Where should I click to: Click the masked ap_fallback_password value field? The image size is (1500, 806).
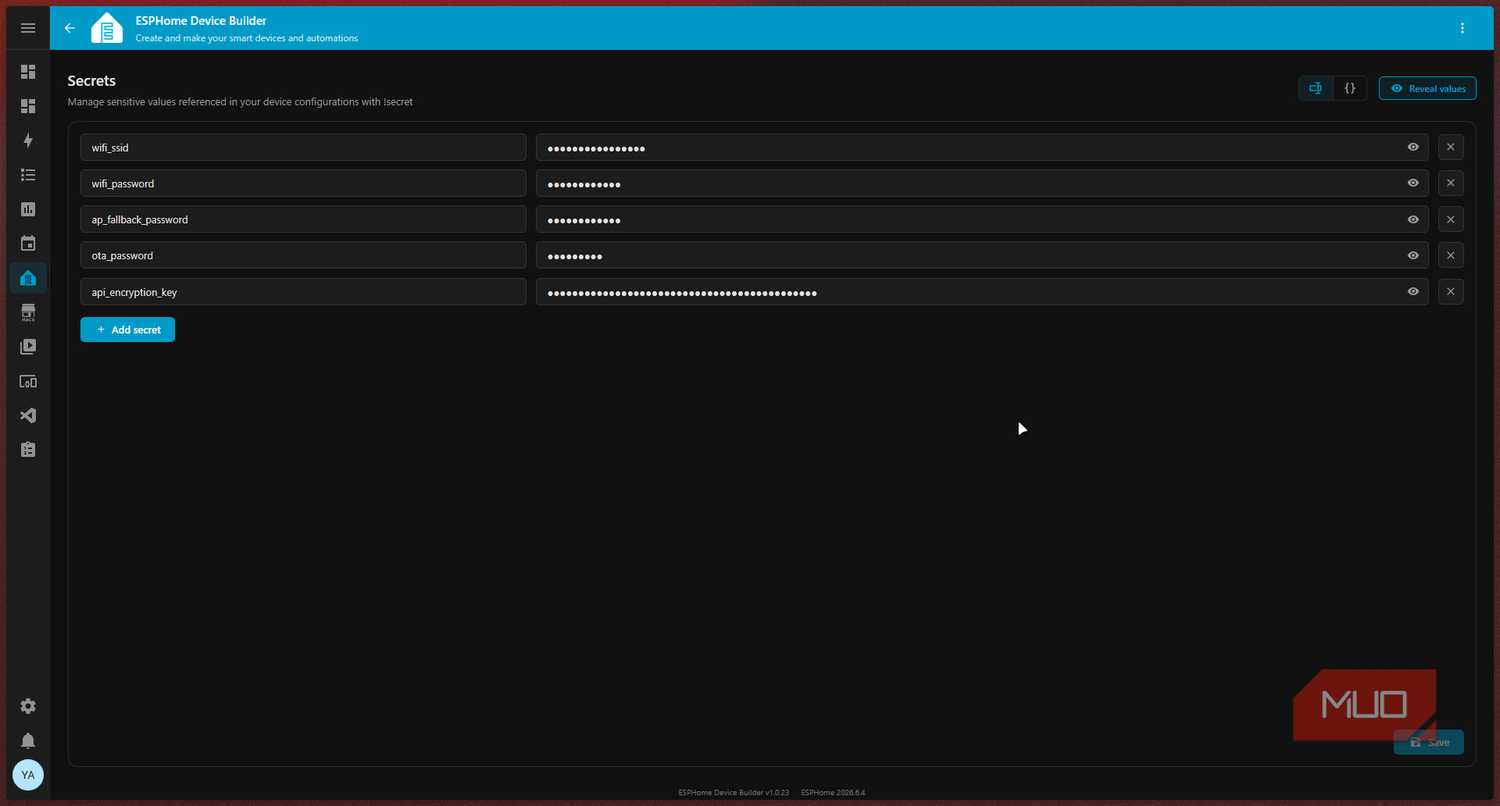[982, 219]
